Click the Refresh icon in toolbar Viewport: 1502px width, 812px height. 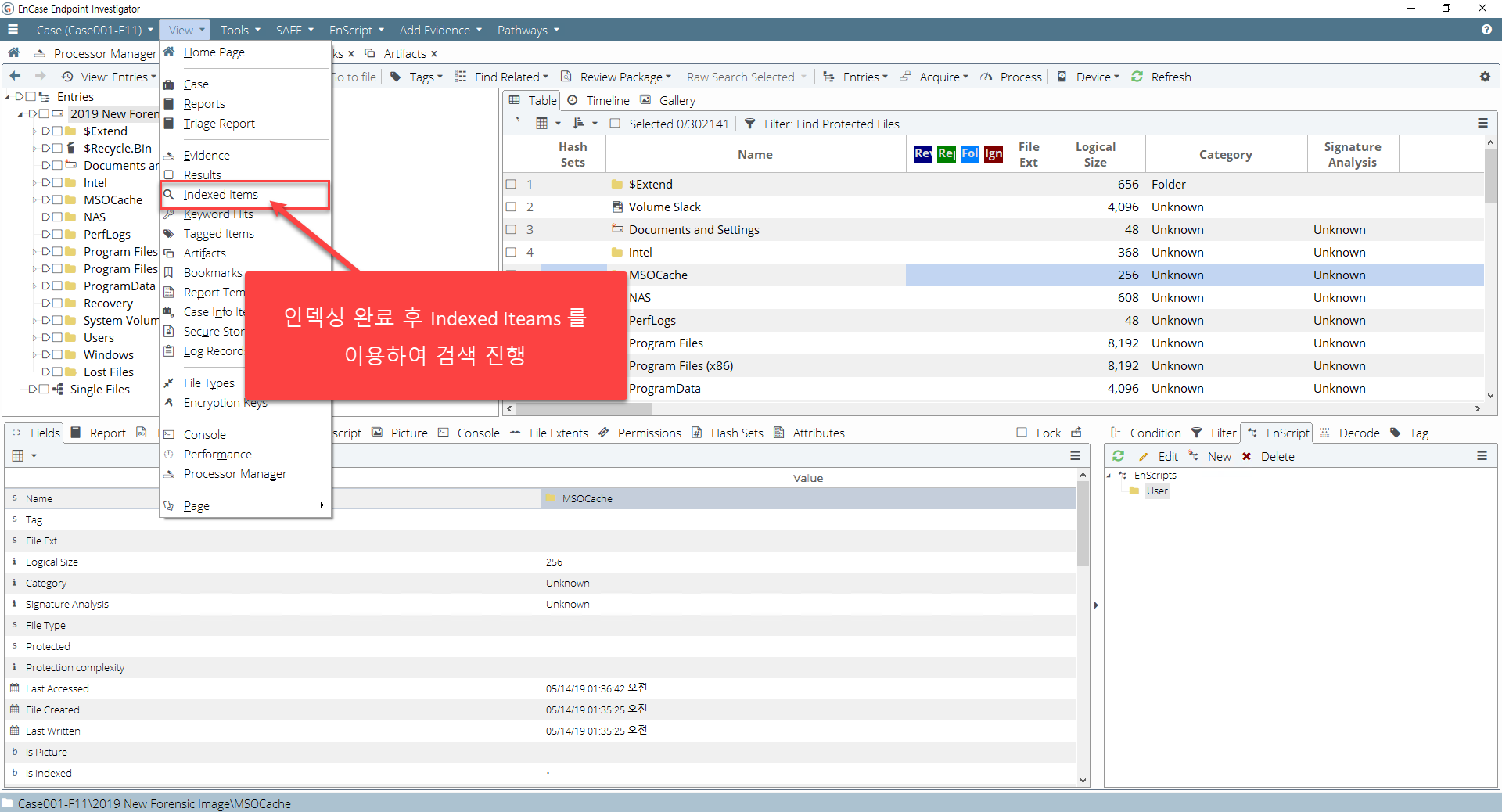point(1137,77)
